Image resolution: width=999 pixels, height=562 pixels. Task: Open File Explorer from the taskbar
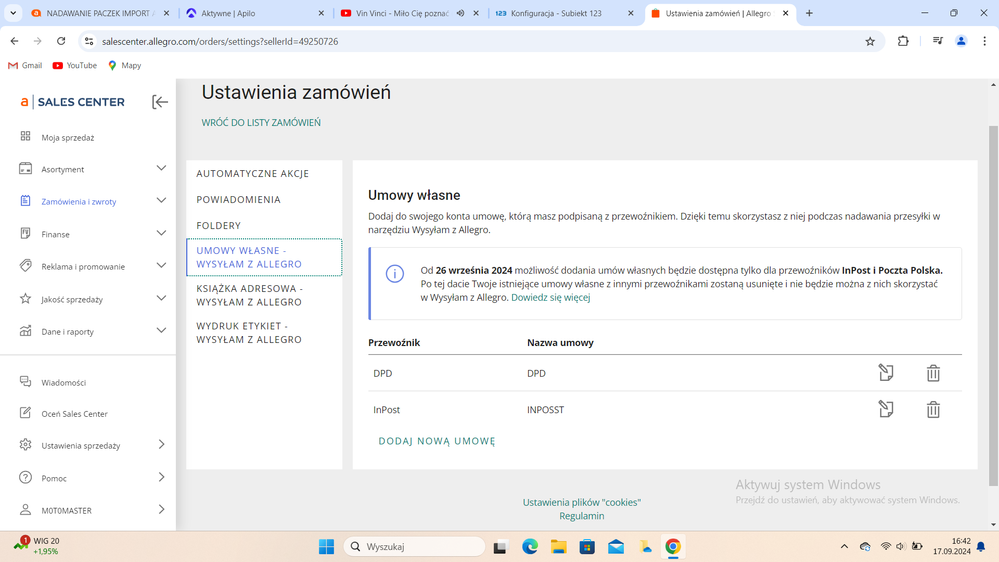[x=559, y=547]
